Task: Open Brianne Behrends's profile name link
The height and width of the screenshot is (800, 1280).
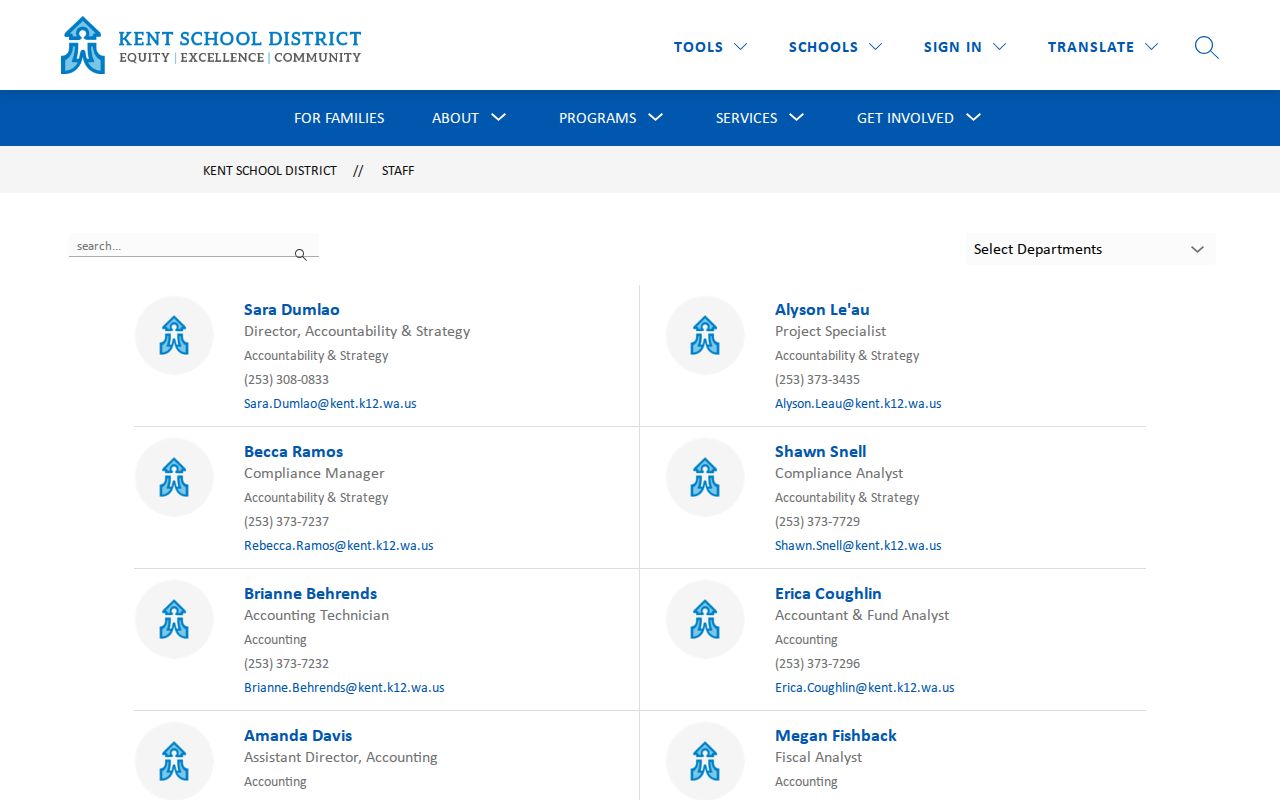Action: (x=310, y=594)
